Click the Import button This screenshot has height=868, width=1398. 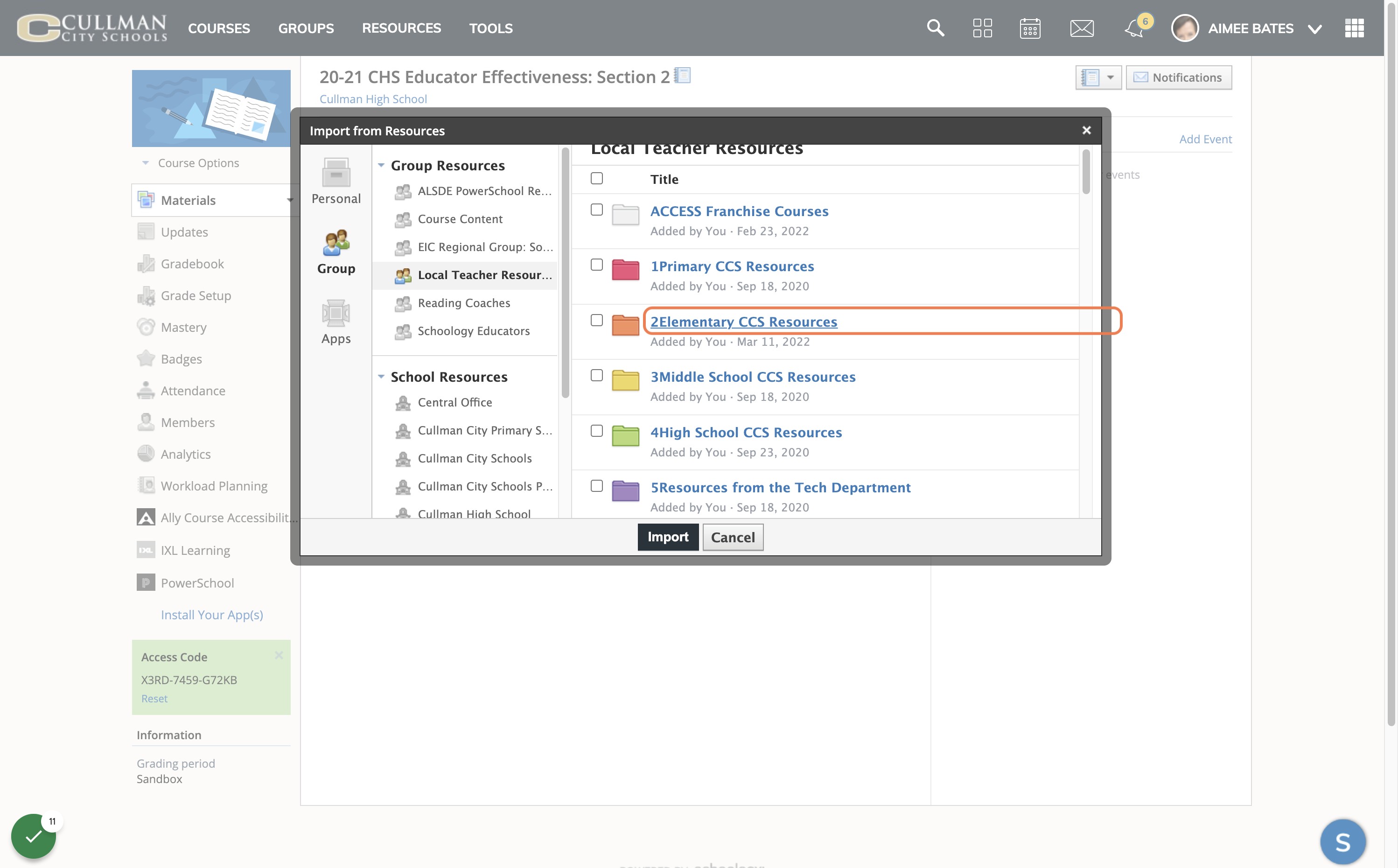[668, 537]
